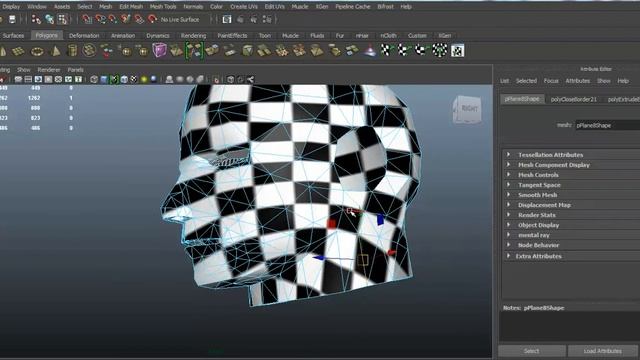This screenshot has height=360, width=640.
Task: Create a polygon pipe from the shelf
Action: [72, 51]
